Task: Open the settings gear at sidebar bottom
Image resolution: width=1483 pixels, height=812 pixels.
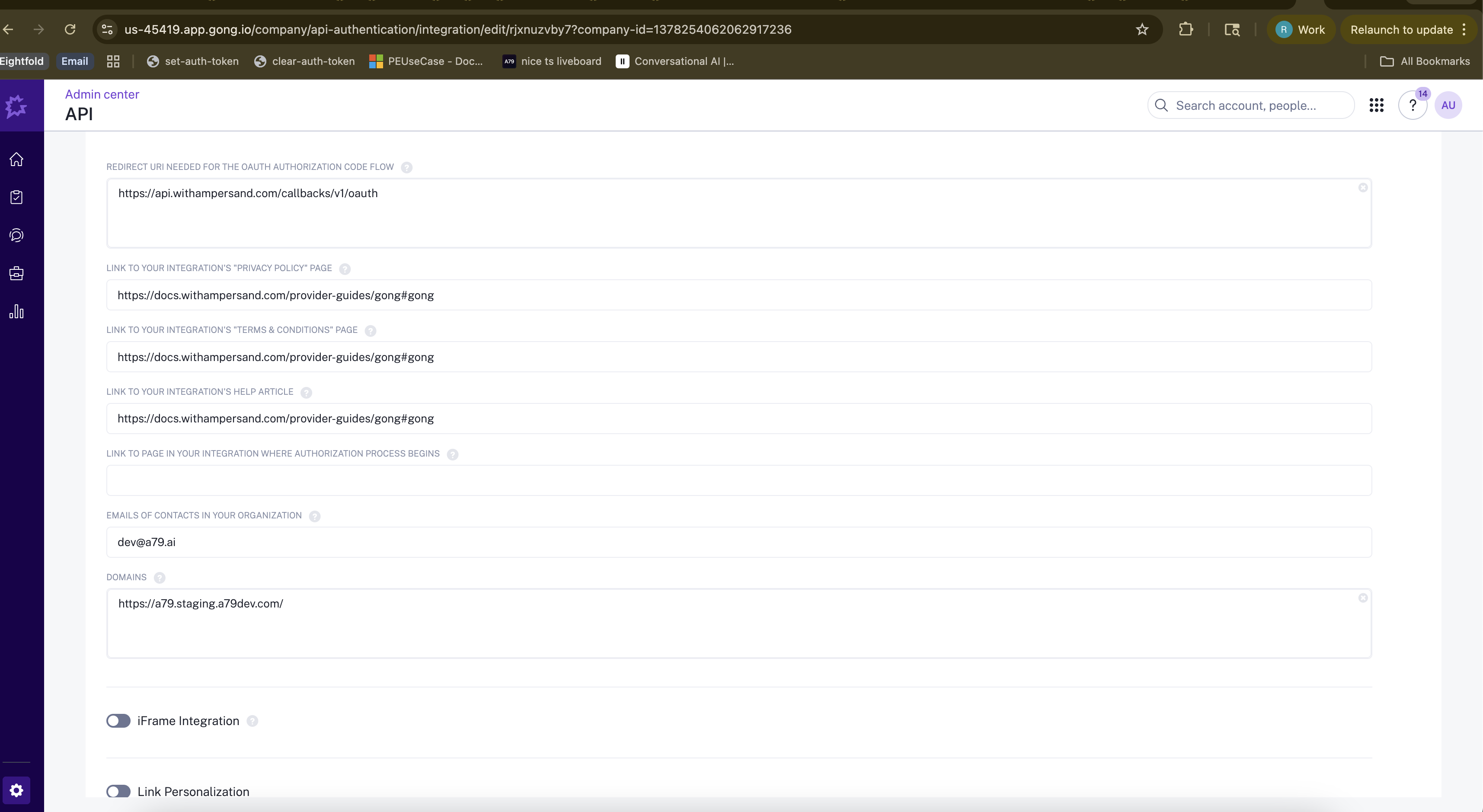Action: 16,790
